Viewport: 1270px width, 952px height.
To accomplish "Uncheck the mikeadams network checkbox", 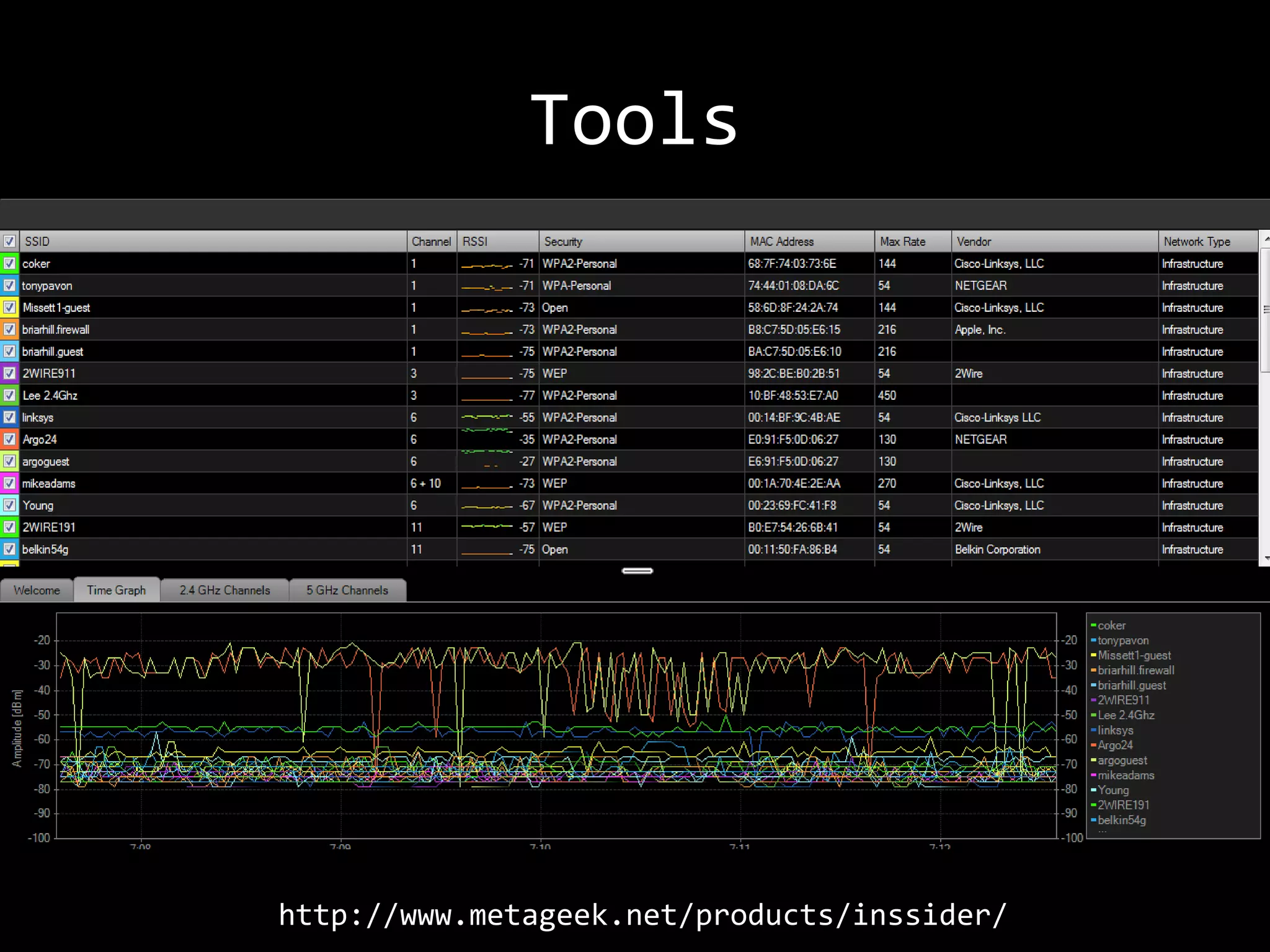I will (x=9, y=483).
